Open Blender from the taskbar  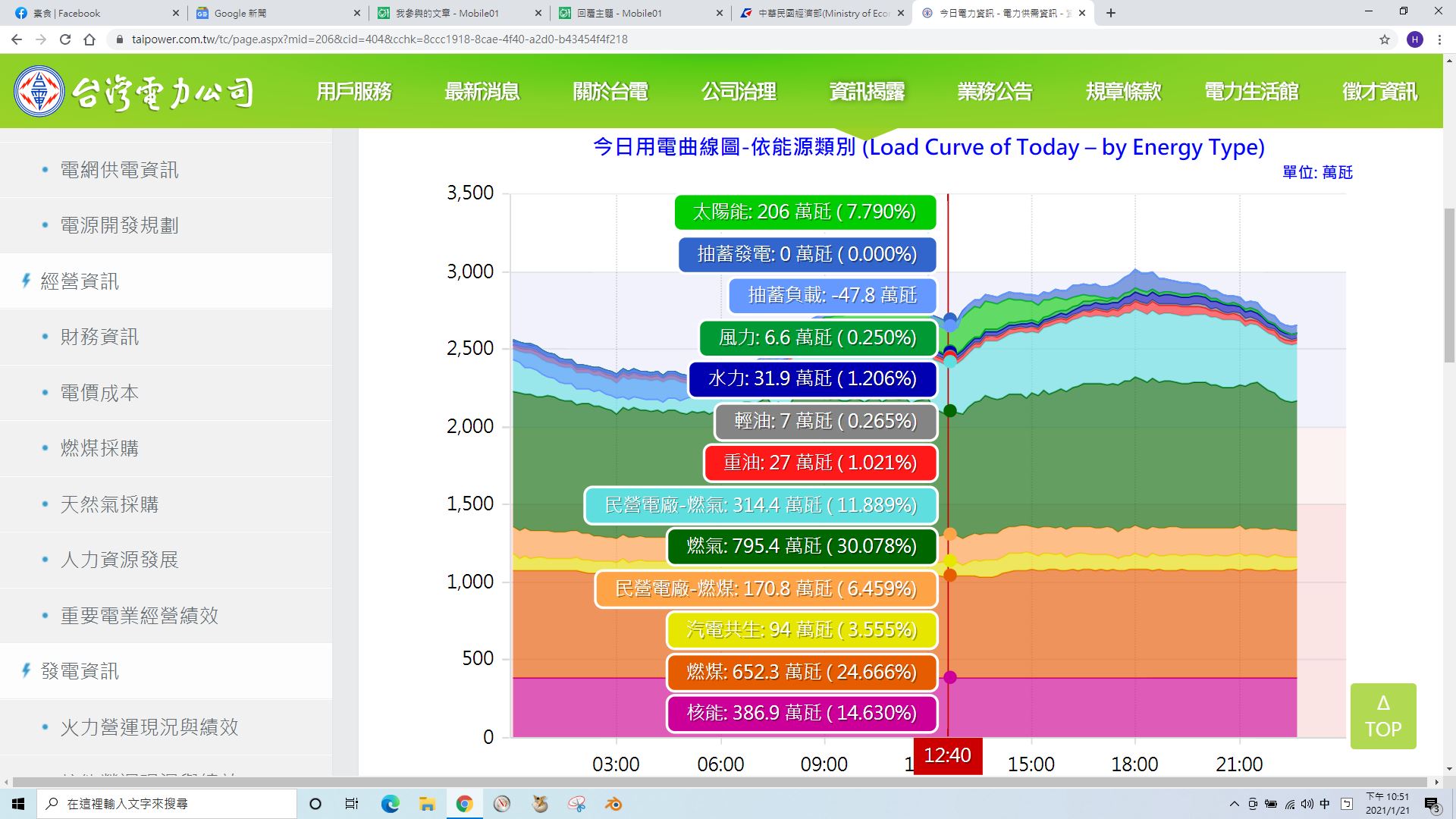coord(613,804)
